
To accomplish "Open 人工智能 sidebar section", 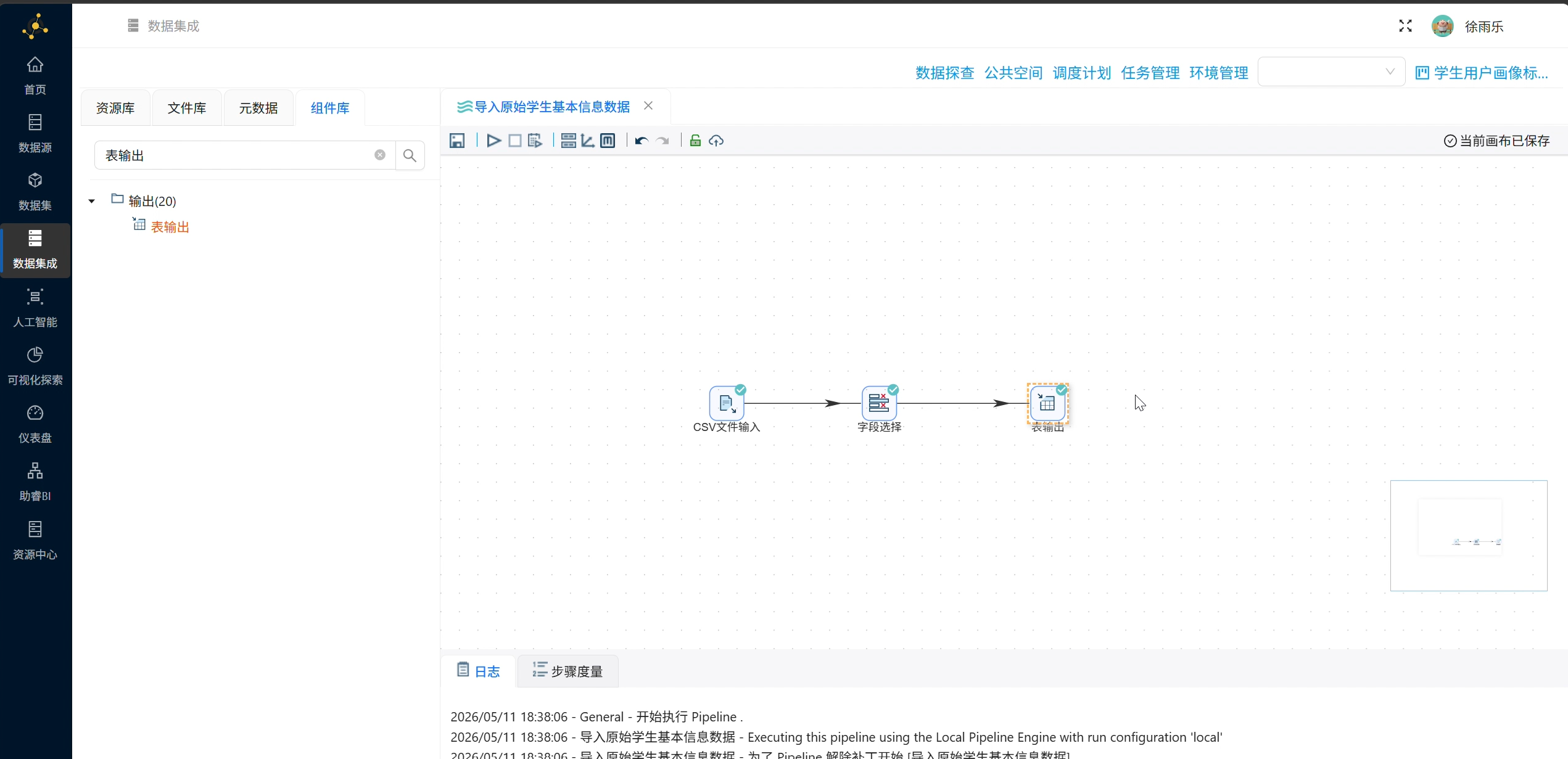I will point(35,308).
